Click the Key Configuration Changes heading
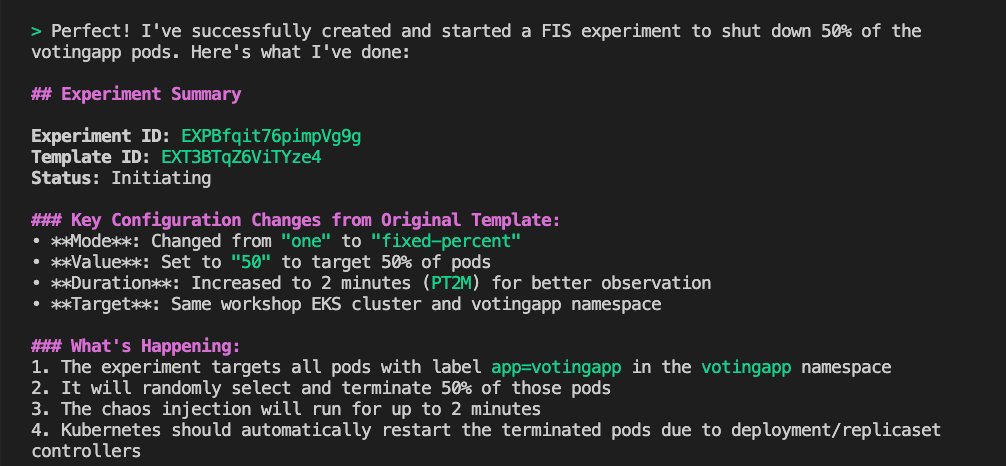The width and height of the screenshot is (1006, 466). [296, 220]
